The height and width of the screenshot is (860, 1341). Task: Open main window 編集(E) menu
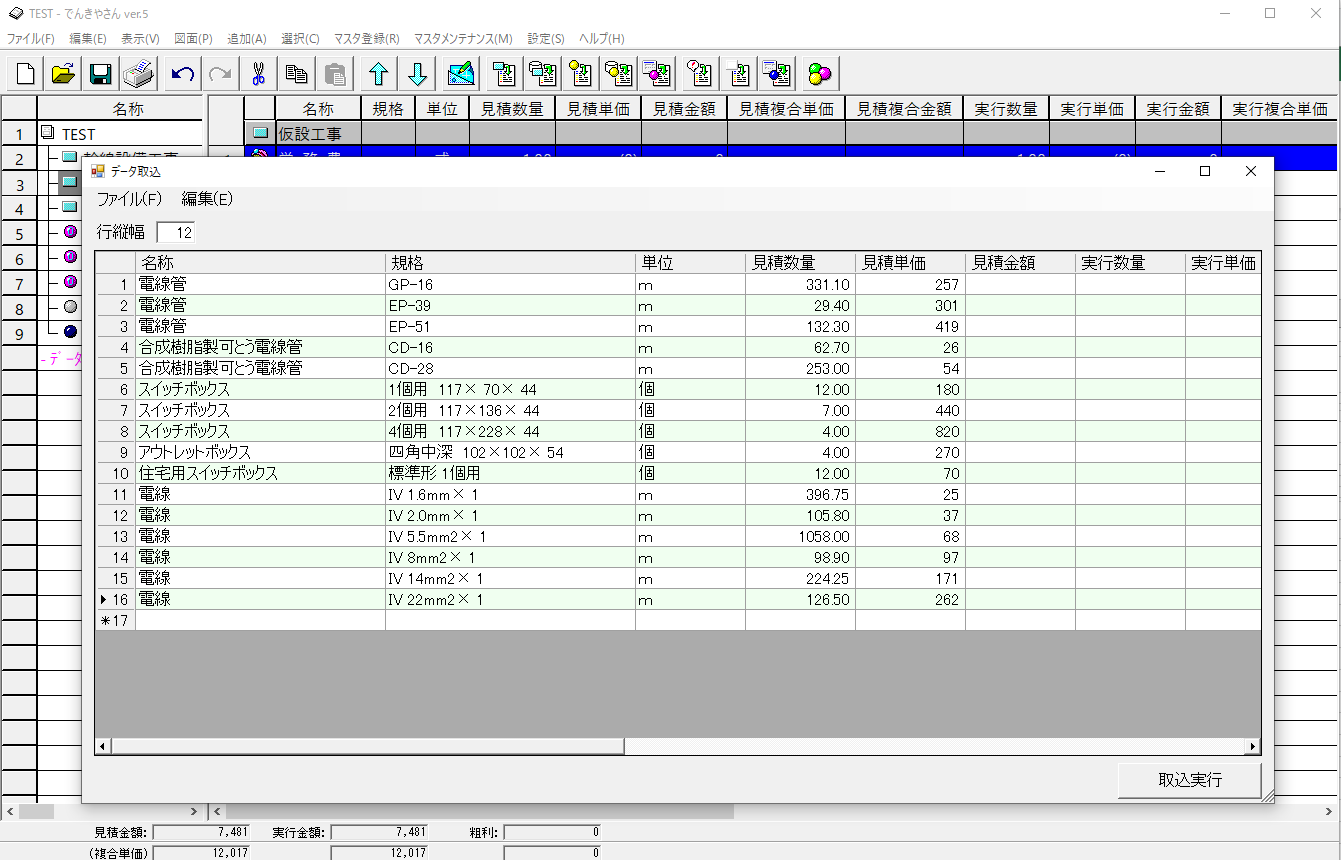point(88,39)
